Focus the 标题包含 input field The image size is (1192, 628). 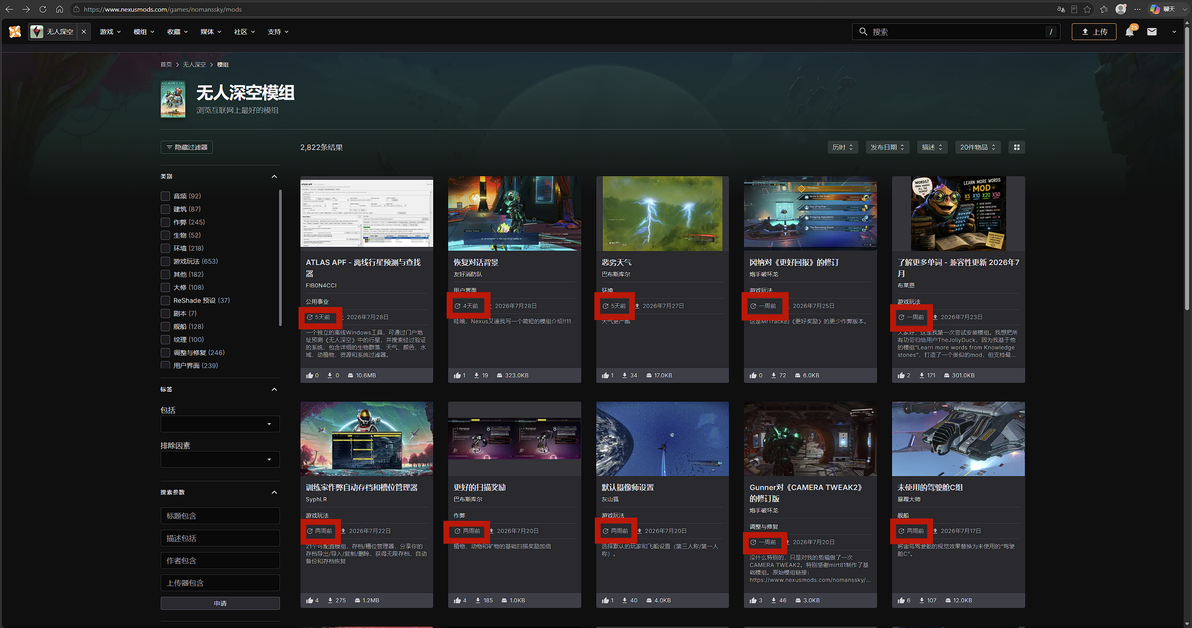coord(220,515)
